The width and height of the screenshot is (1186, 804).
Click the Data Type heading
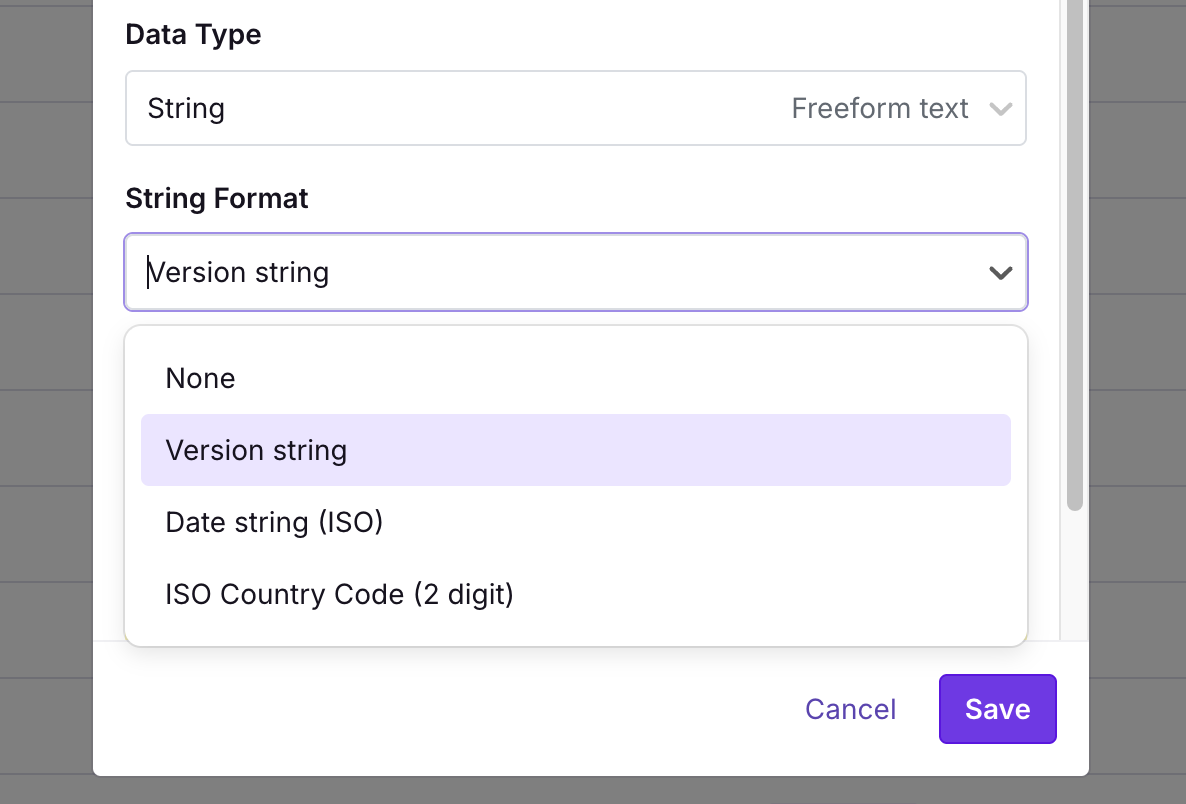(x=192, y=34)
